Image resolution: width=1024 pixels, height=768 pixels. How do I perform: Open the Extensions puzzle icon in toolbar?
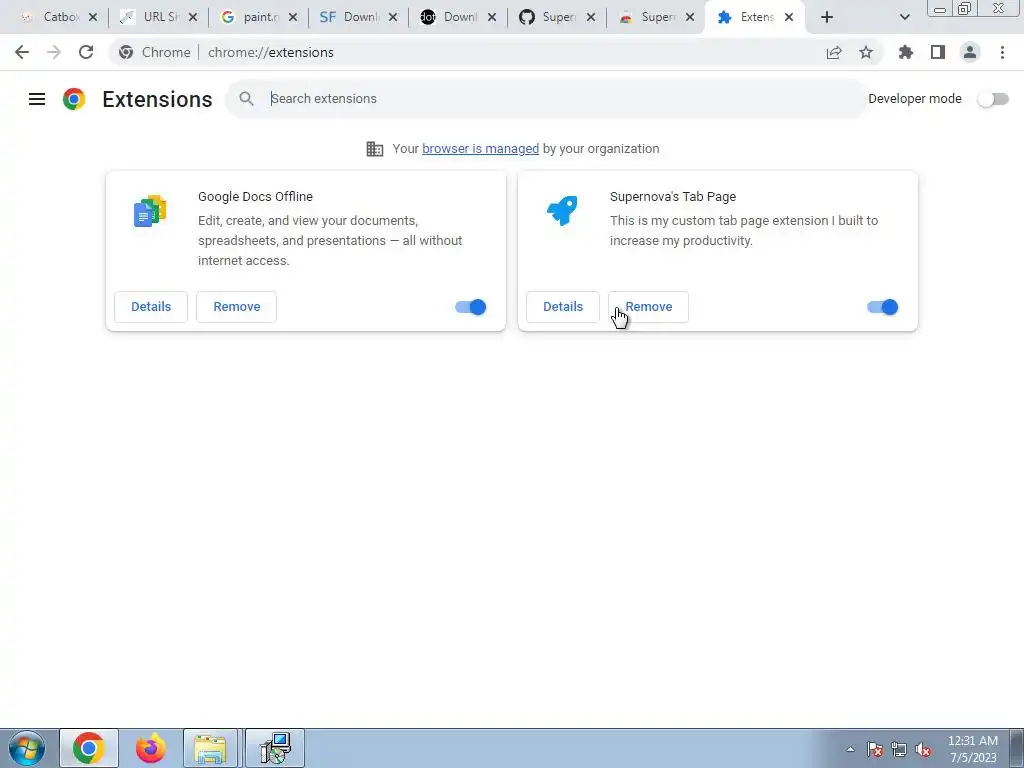click(906, 52)
